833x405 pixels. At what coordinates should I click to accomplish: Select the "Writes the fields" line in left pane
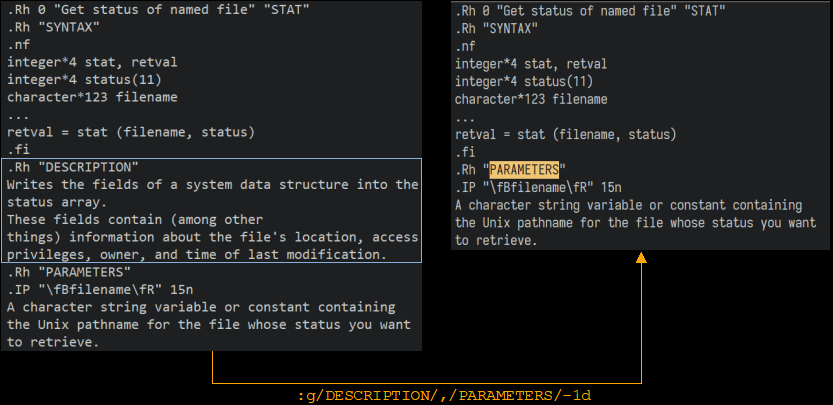[x=212, y=185]
